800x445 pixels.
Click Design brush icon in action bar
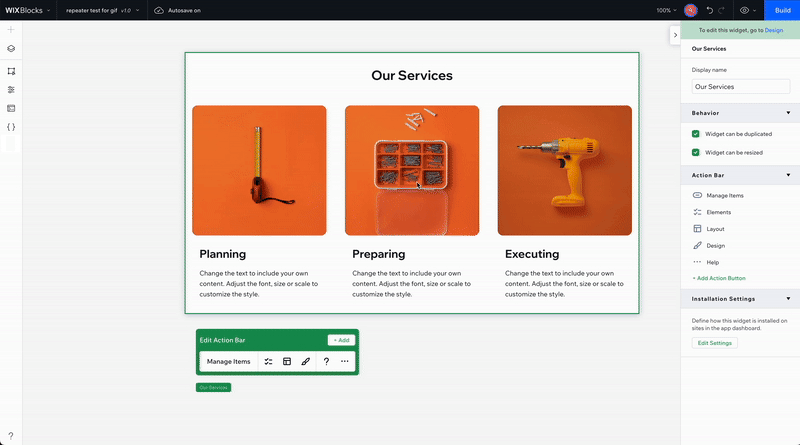point(306,361)
